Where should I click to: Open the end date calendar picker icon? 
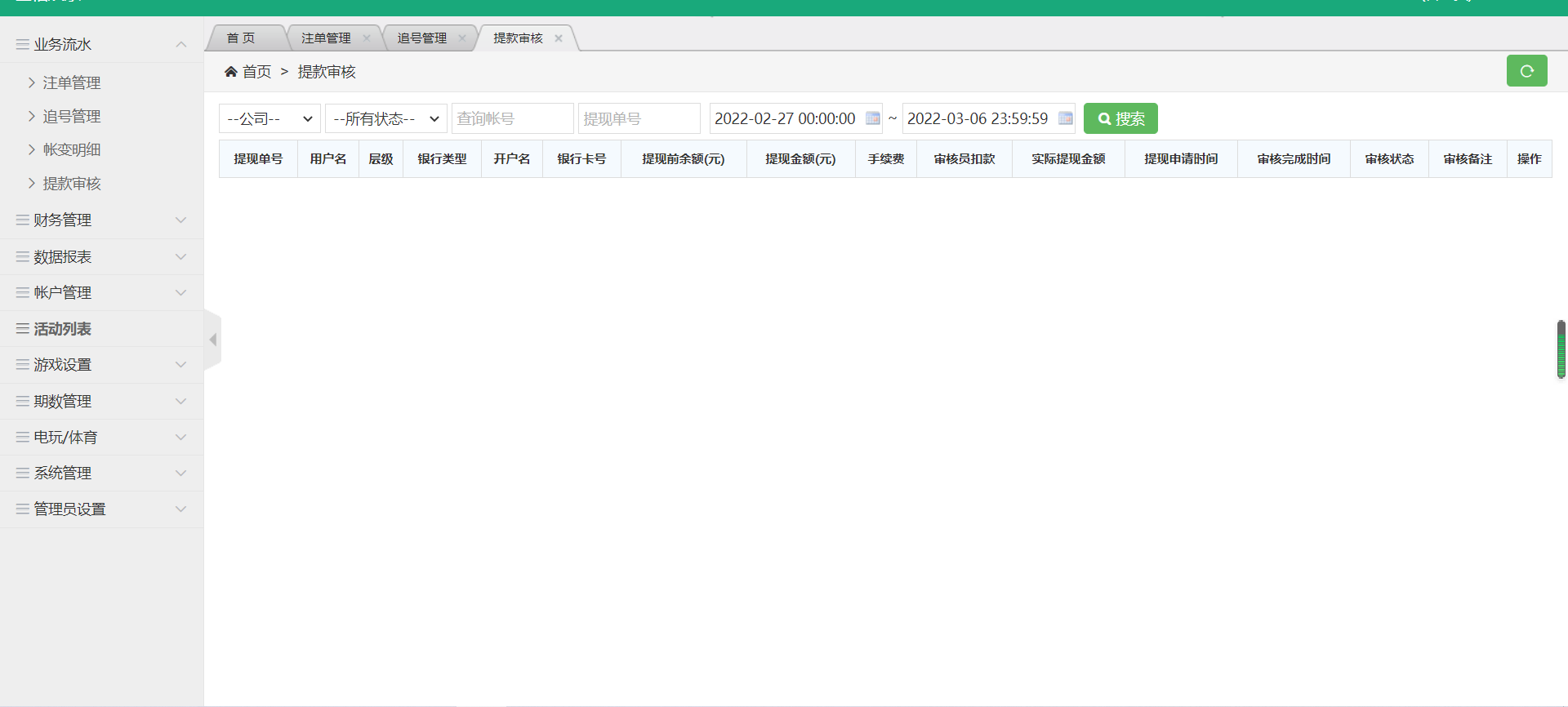pos(1065,118)
